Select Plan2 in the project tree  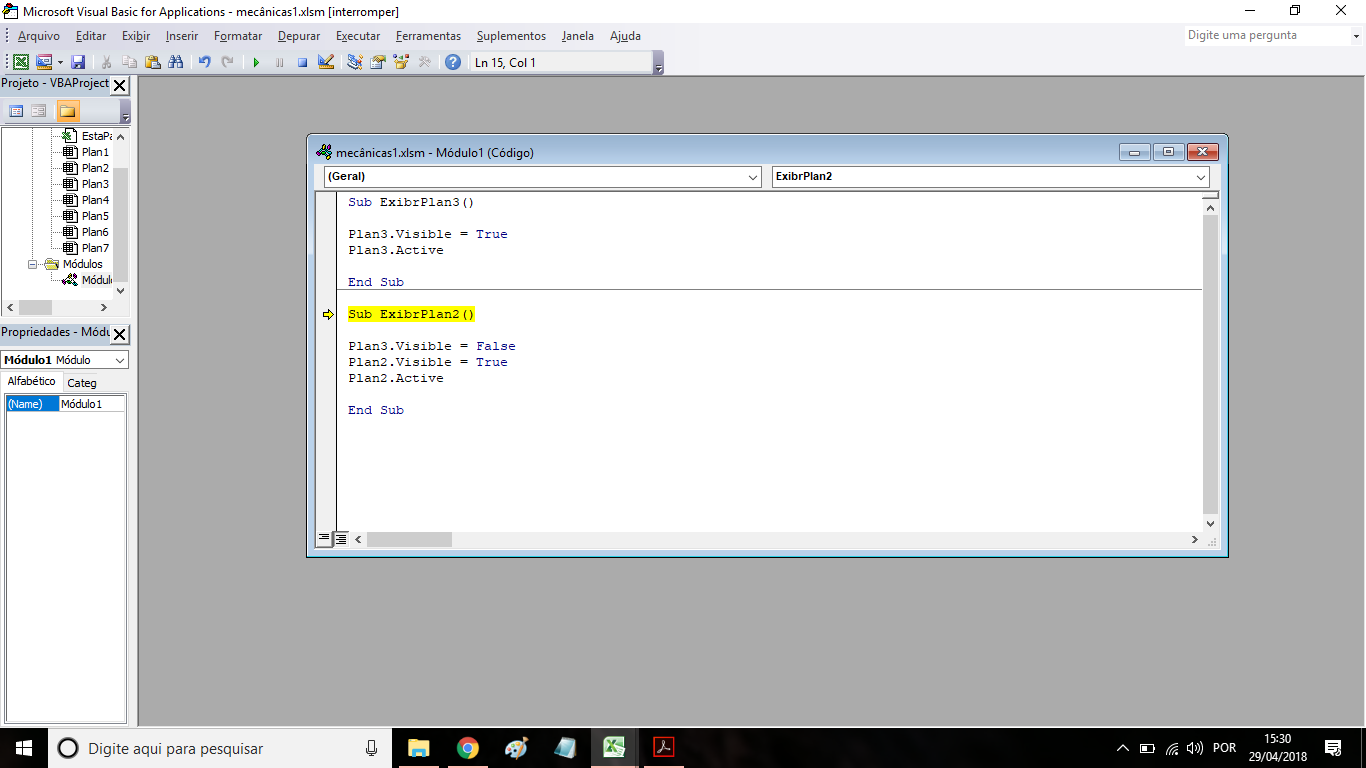(95, 168)
